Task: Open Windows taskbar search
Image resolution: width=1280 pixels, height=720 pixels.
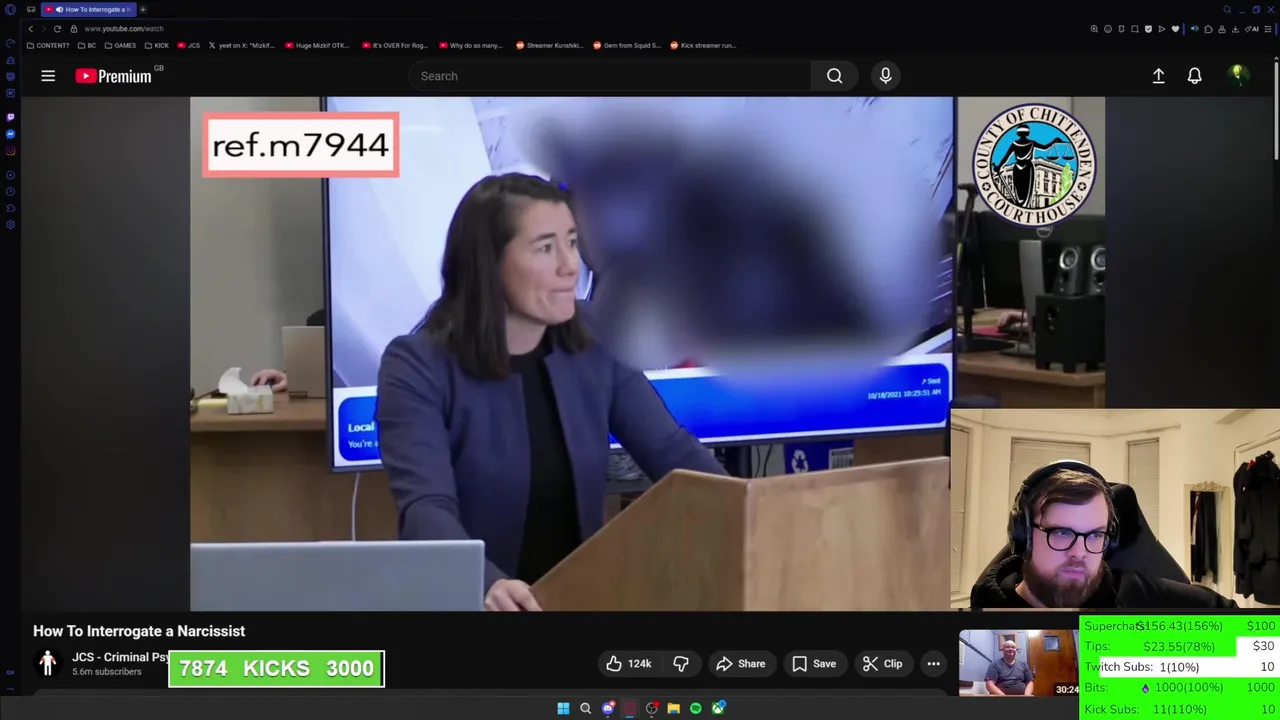Action: point(585,708)
